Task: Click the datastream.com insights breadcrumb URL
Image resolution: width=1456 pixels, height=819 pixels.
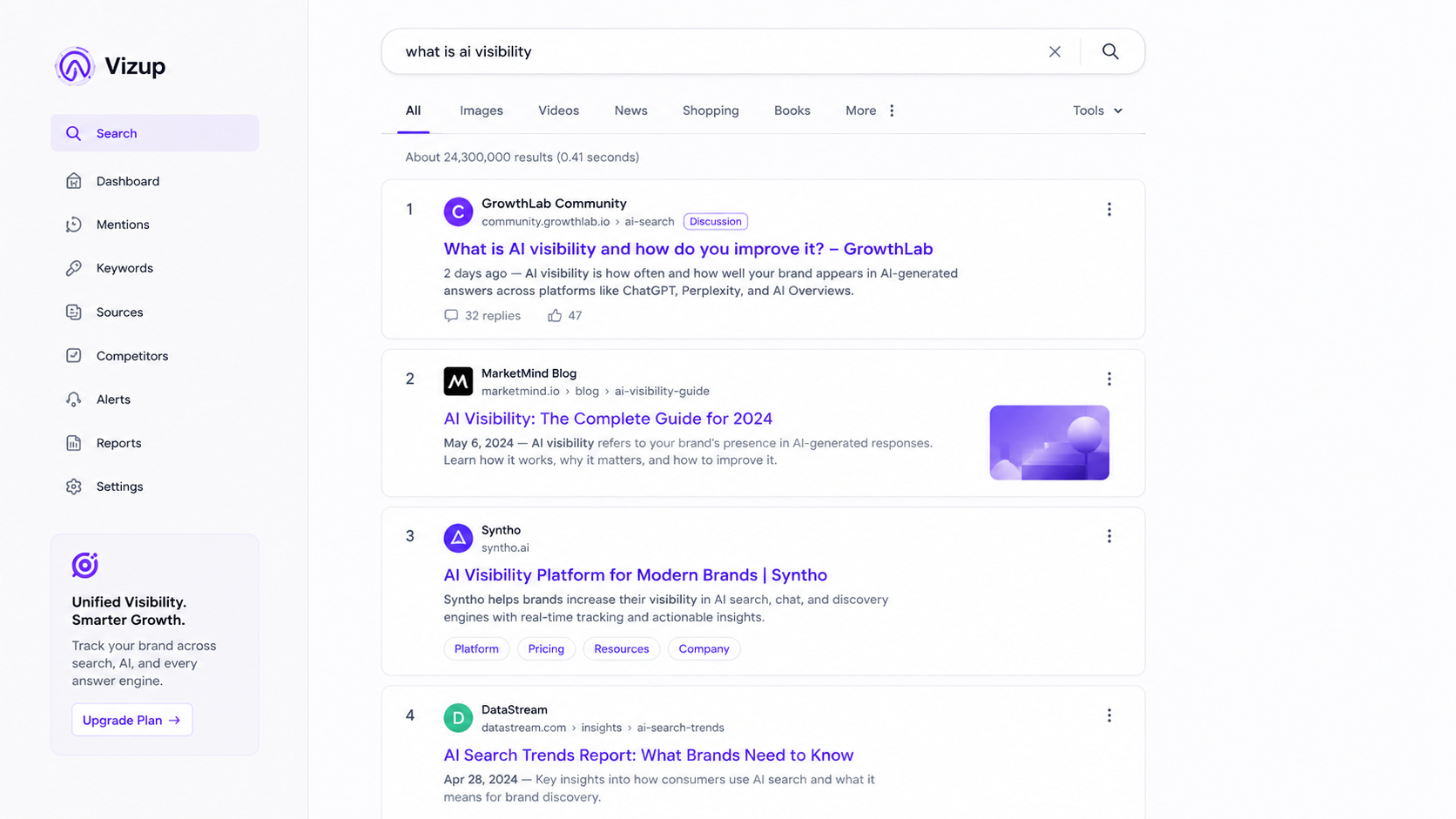Action: [603, 728]
